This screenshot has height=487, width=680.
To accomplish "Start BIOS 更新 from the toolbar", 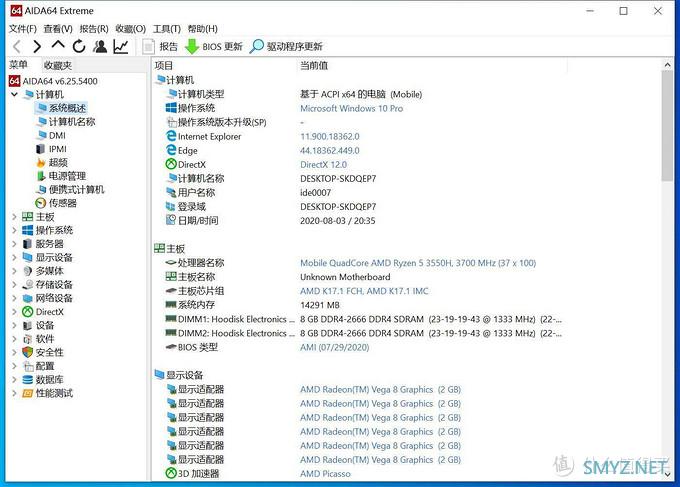I will [214, 46].
